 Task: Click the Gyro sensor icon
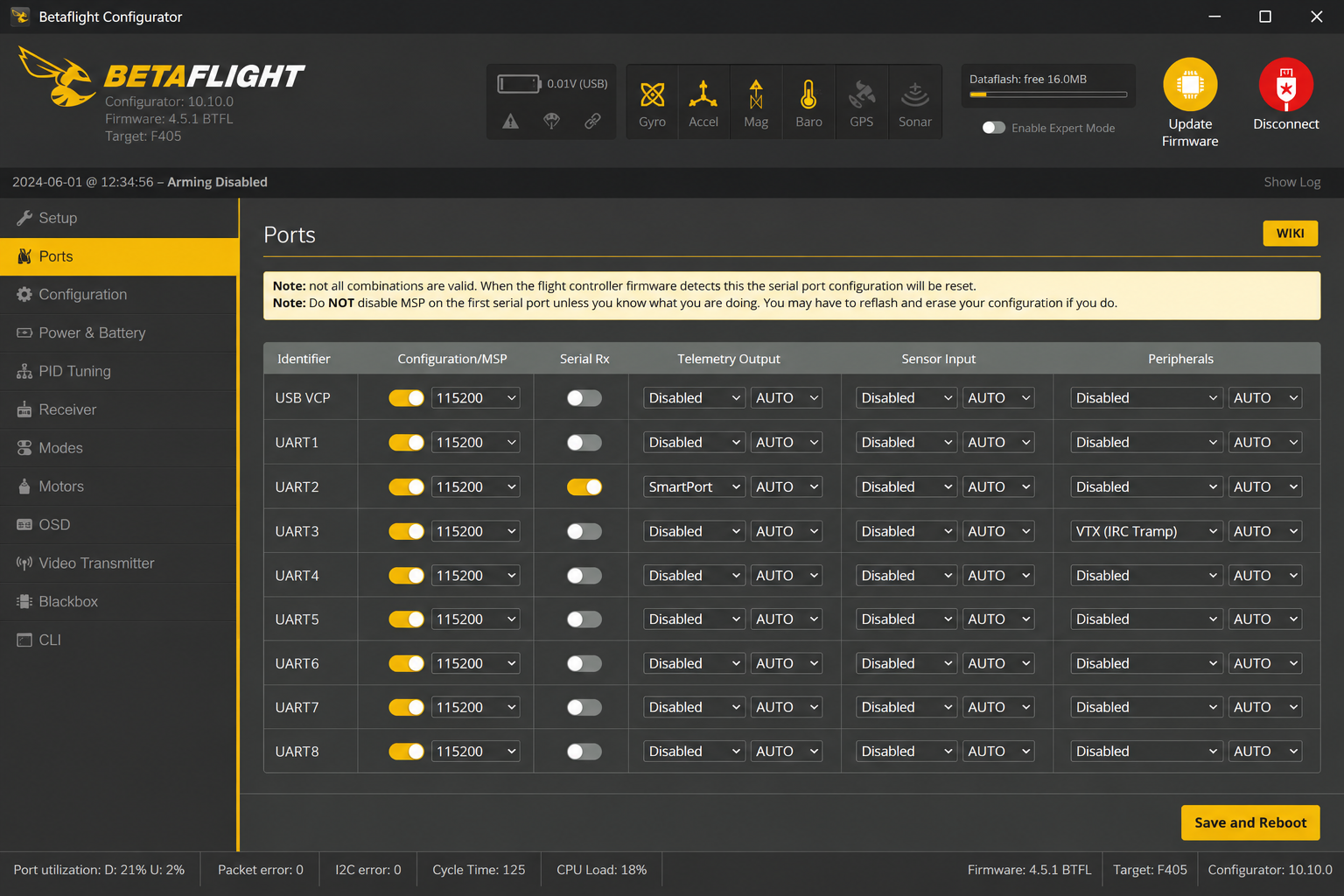coord(652,94)
